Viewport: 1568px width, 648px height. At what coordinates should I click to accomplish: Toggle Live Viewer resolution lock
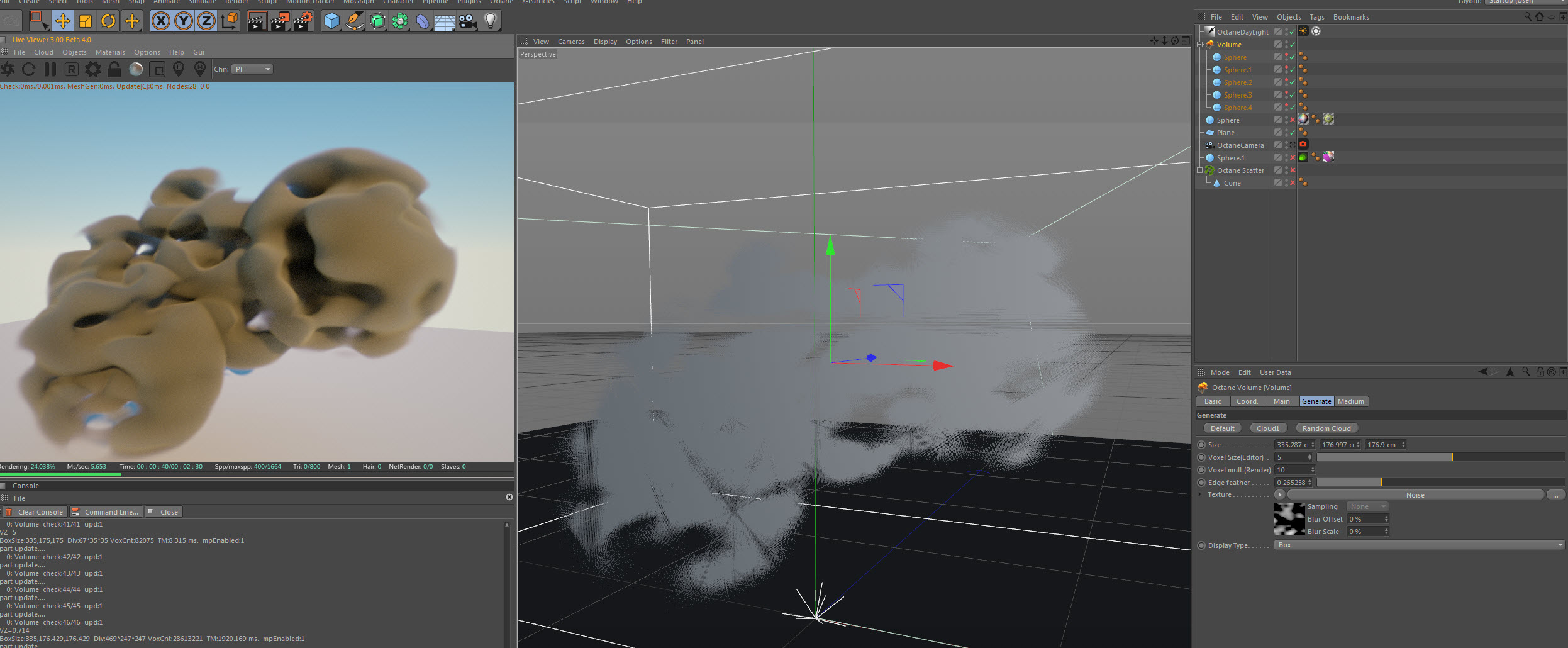click(x=114, y=69)
